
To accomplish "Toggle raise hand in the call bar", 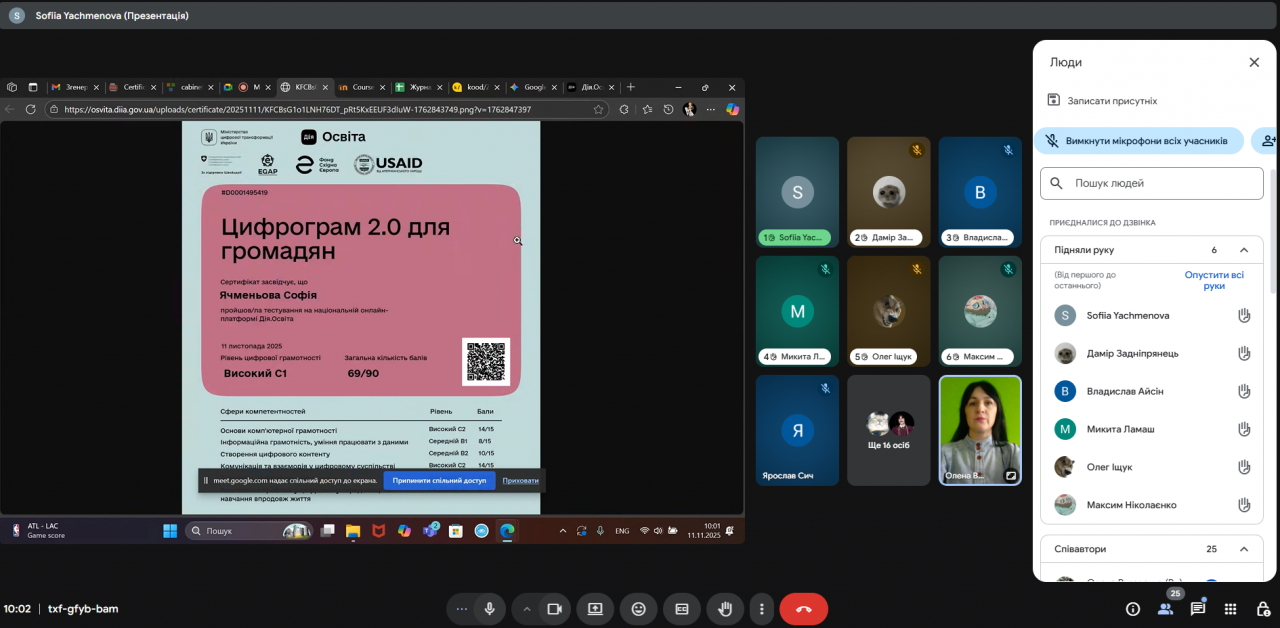I will 725,608.
